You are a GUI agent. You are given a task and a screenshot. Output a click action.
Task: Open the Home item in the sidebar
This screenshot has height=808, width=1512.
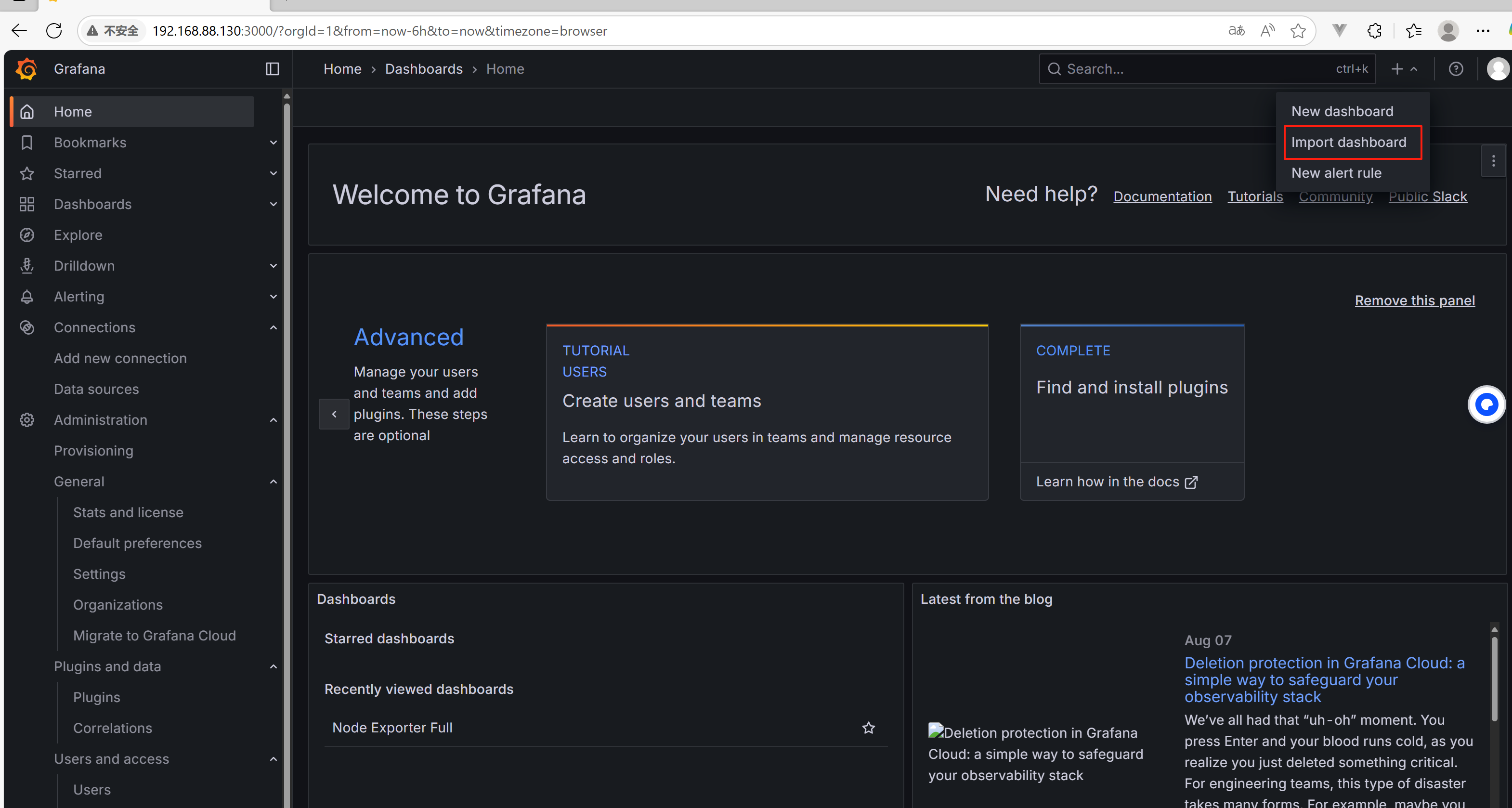click(132, 112)
